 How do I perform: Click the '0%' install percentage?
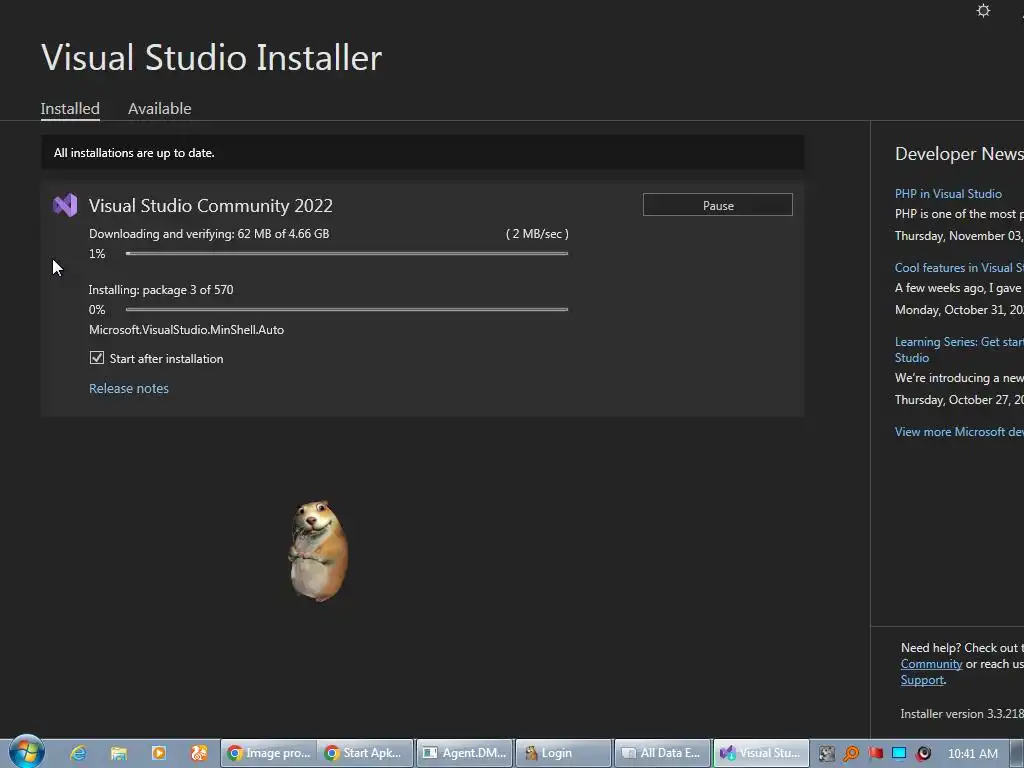97,310
